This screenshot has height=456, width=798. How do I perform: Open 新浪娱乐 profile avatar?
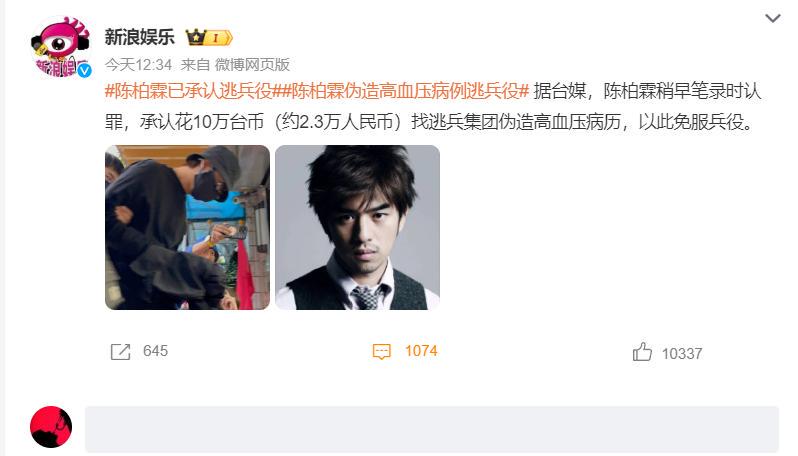coord(60,47)
